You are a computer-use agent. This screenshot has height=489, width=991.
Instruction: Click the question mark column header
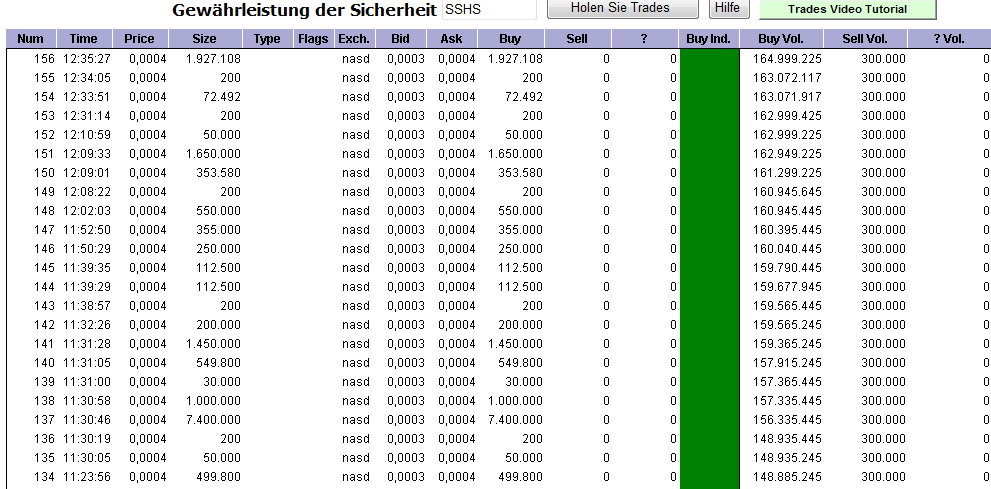click(x=644, y=39)
